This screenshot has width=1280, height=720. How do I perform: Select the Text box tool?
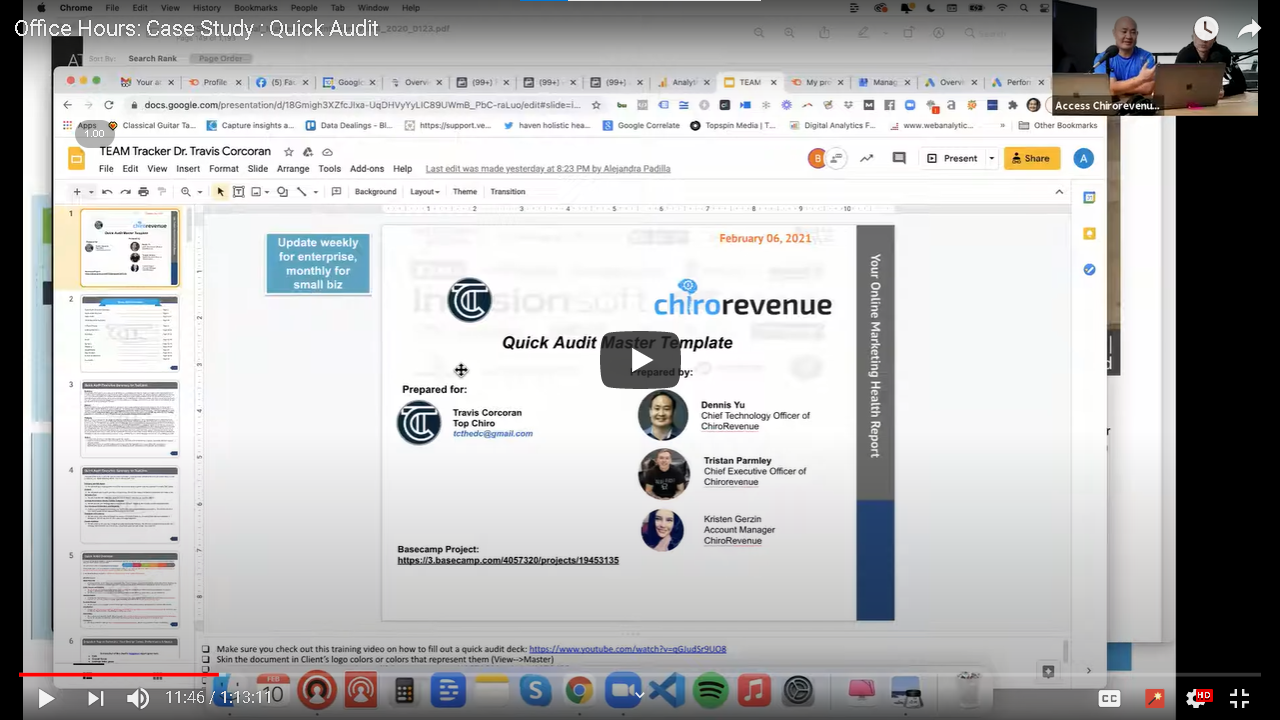coord(238,191)
